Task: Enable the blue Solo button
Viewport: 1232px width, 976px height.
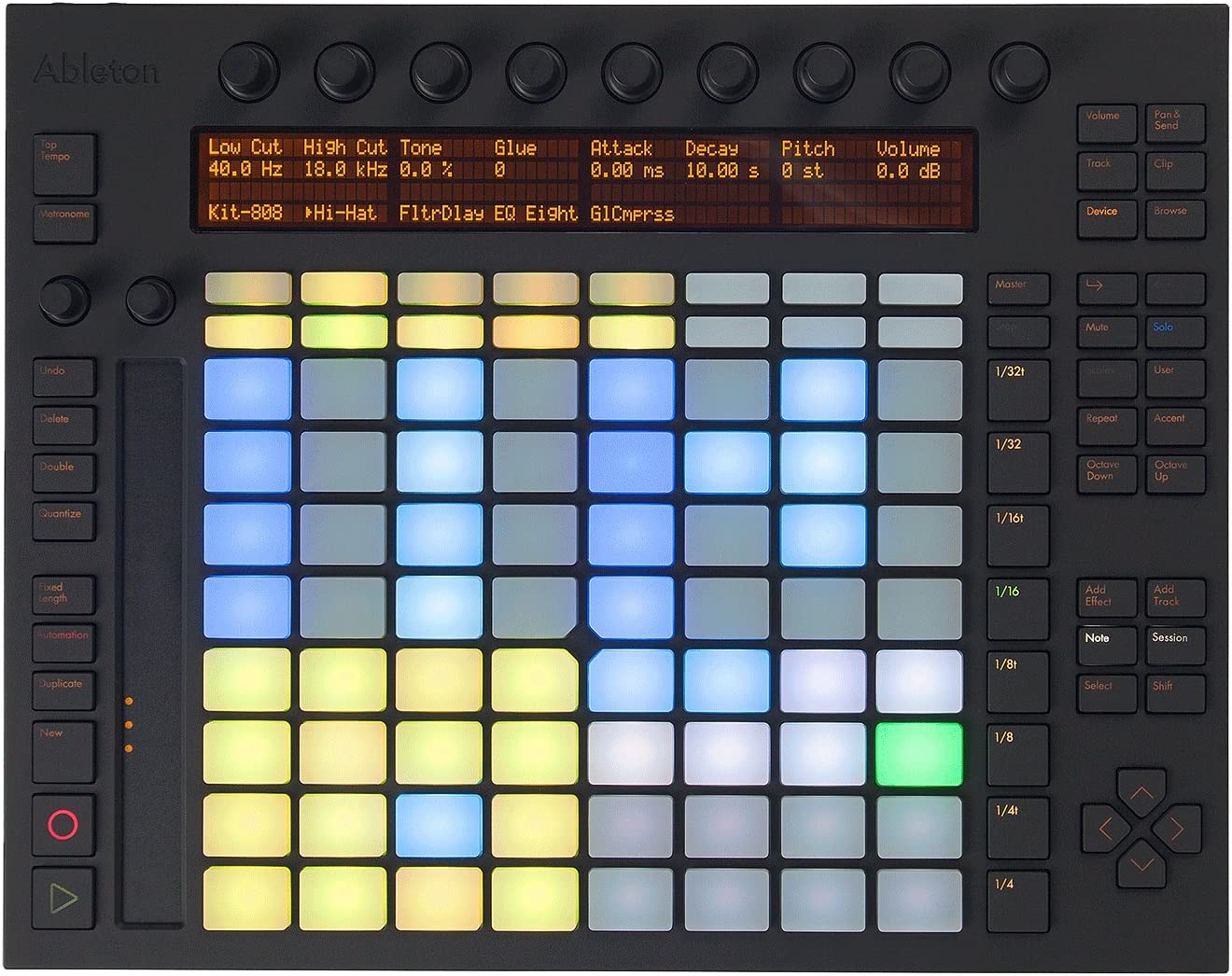Action: pyautogui.click(x=1174, y=333)
